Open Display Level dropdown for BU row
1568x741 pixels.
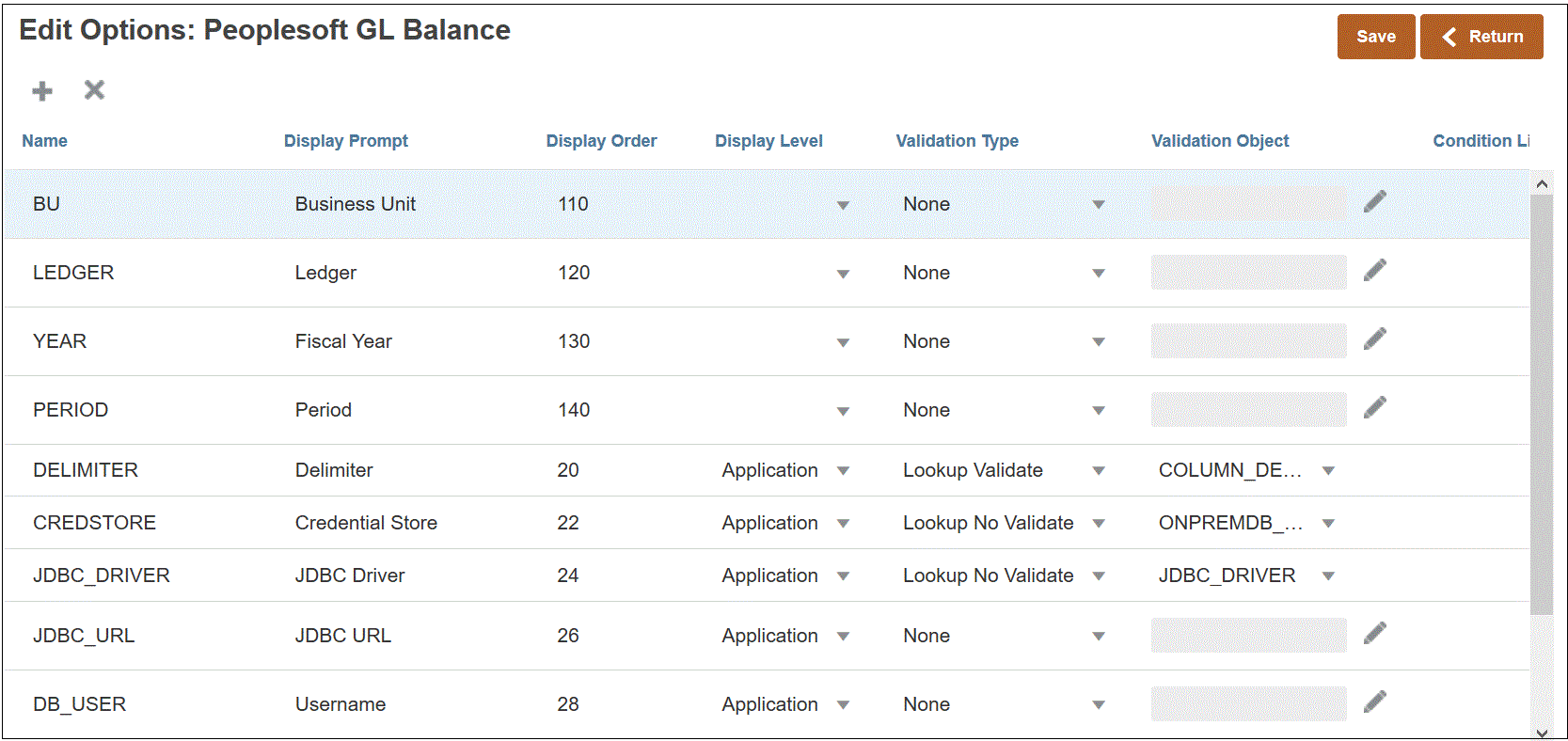843,205
